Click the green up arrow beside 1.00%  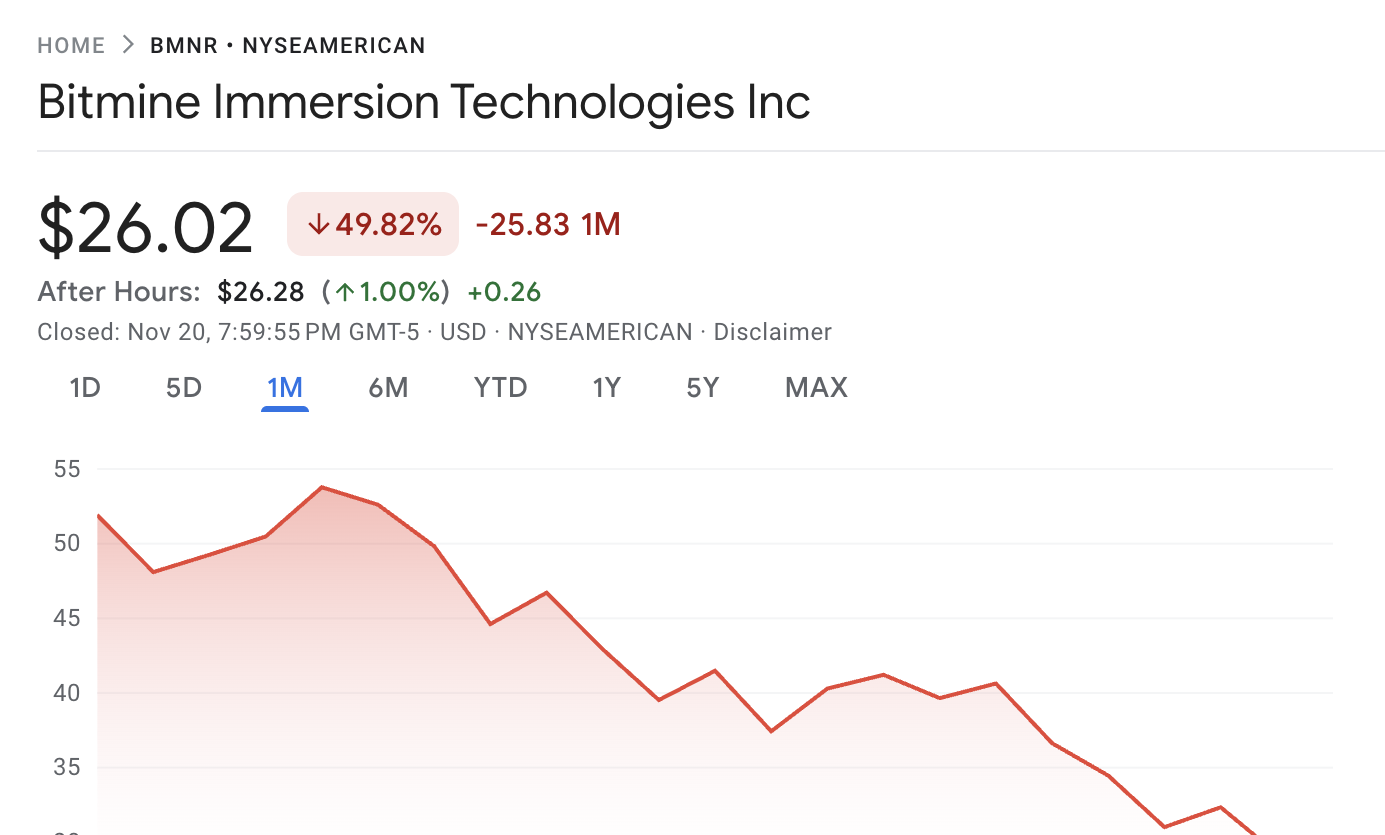(x=344, y=293)
